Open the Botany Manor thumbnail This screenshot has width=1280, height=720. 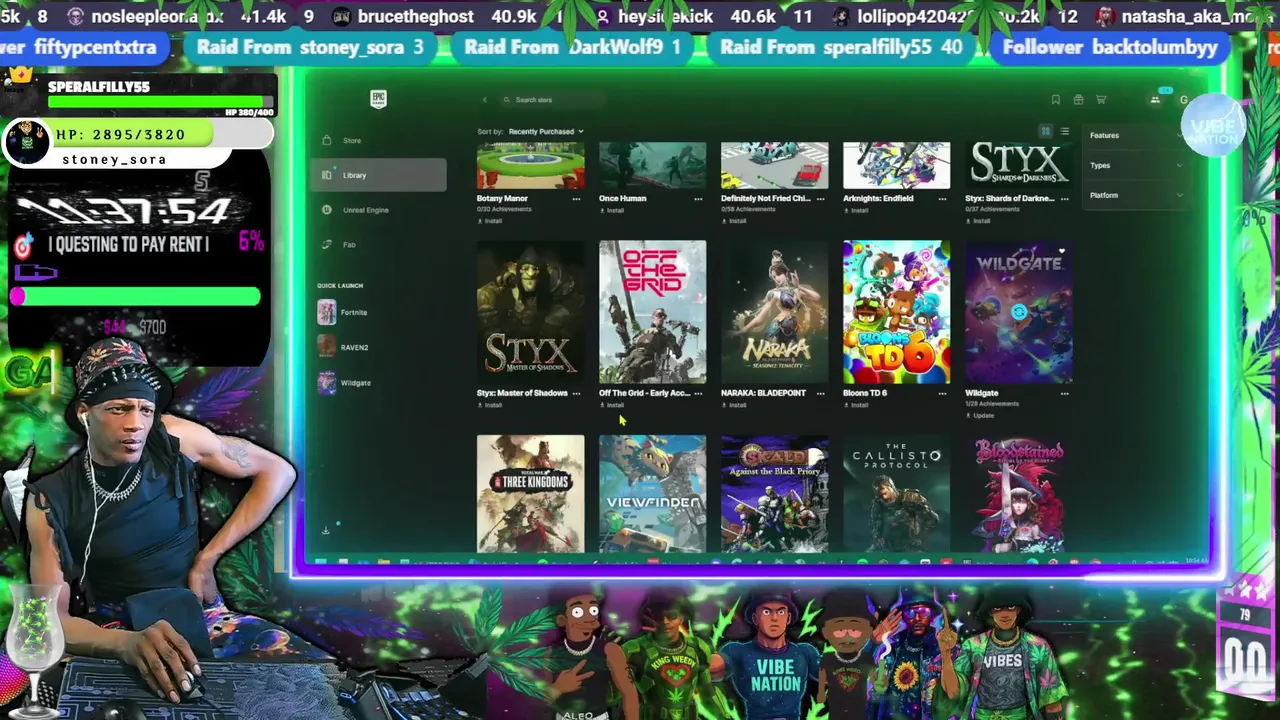pos(530,165)
